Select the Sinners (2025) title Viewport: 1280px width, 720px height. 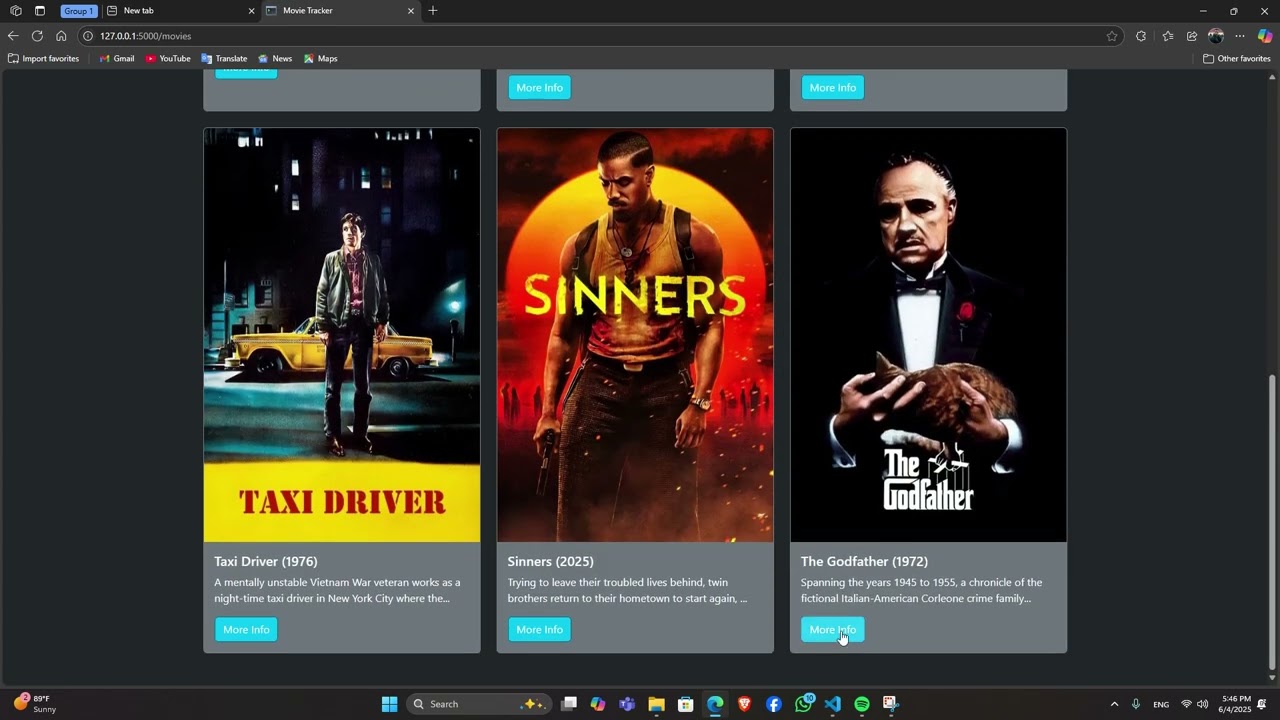pos(550,562)
